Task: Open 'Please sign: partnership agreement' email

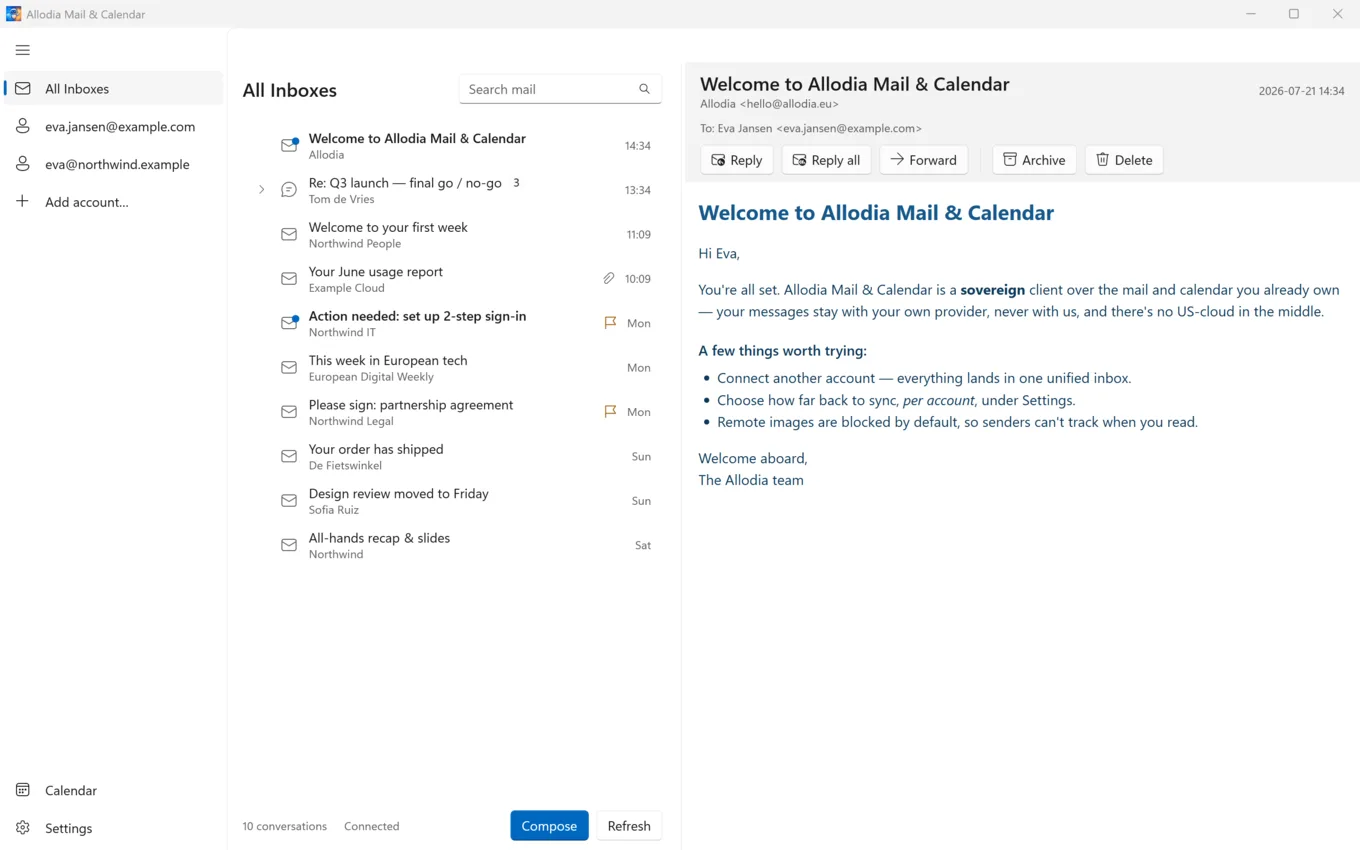Action: coord(453,412)
